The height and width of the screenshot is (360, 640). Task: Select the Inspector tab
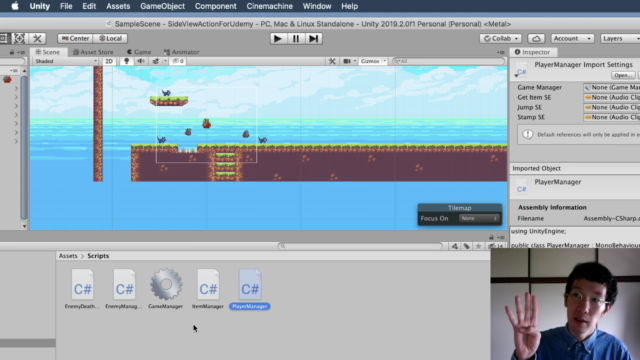point(532,52)
